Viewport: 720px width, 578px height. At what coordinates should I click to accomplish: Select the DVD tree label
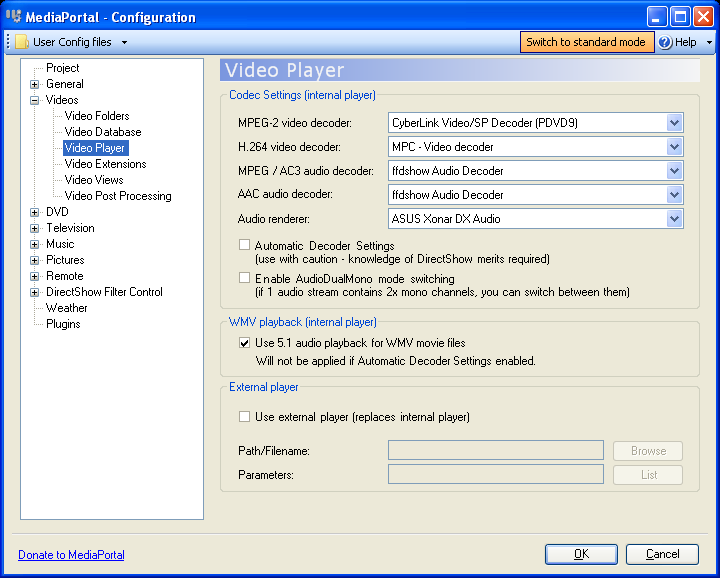(57, 212)
